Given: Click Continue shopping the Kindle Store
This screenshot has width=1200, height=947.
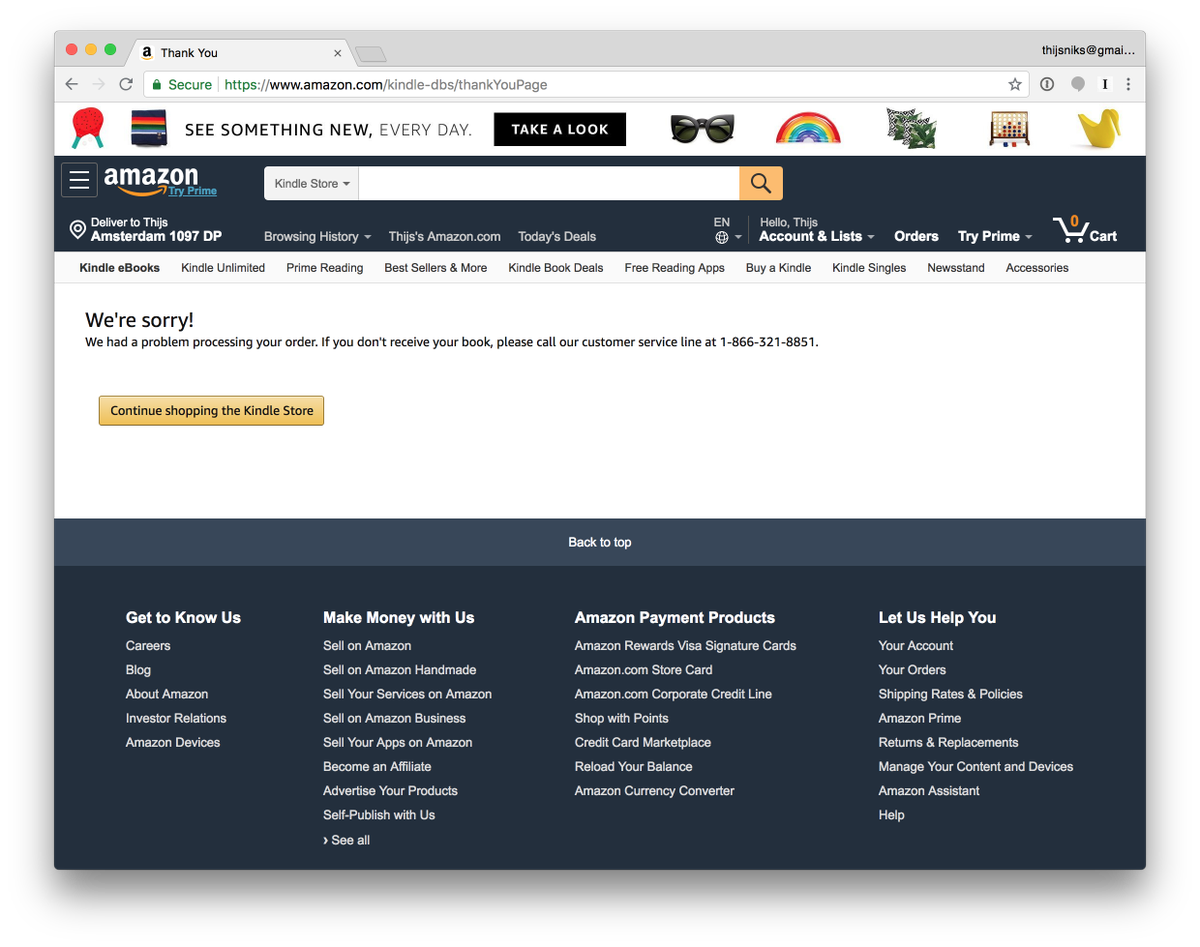Looking at the screenshot, I should pyautogui.click(x=211, y=411).
